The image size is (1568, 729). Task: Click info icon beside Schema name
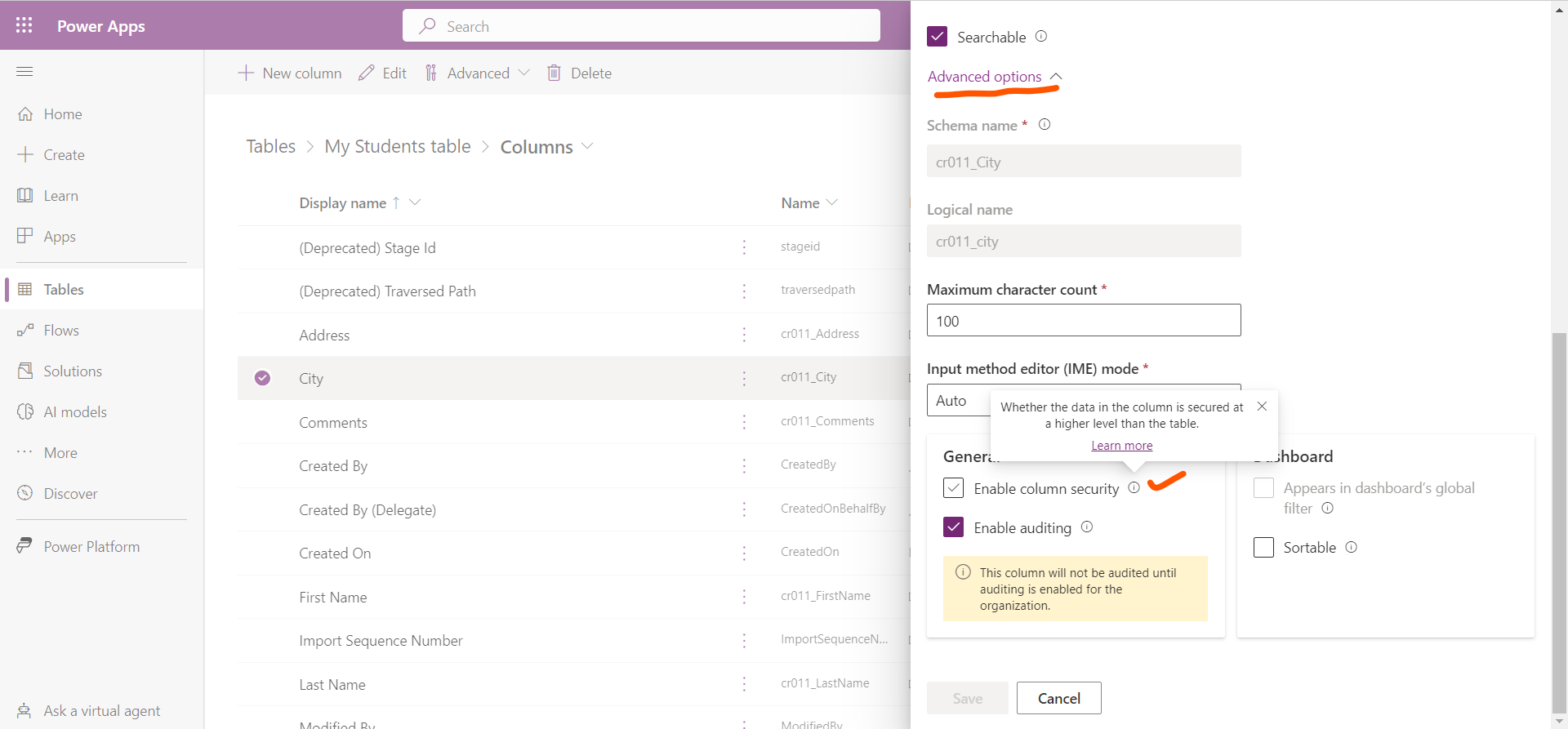point(1044,125)
